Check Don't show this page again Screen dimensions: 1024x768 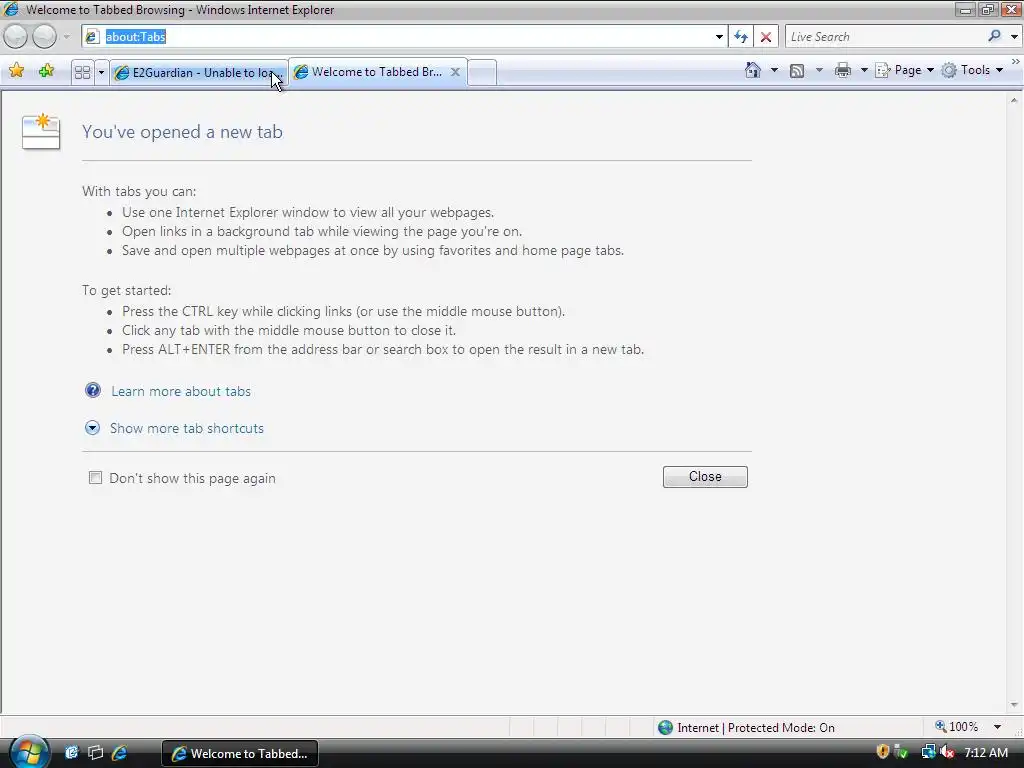click(95, 477)
